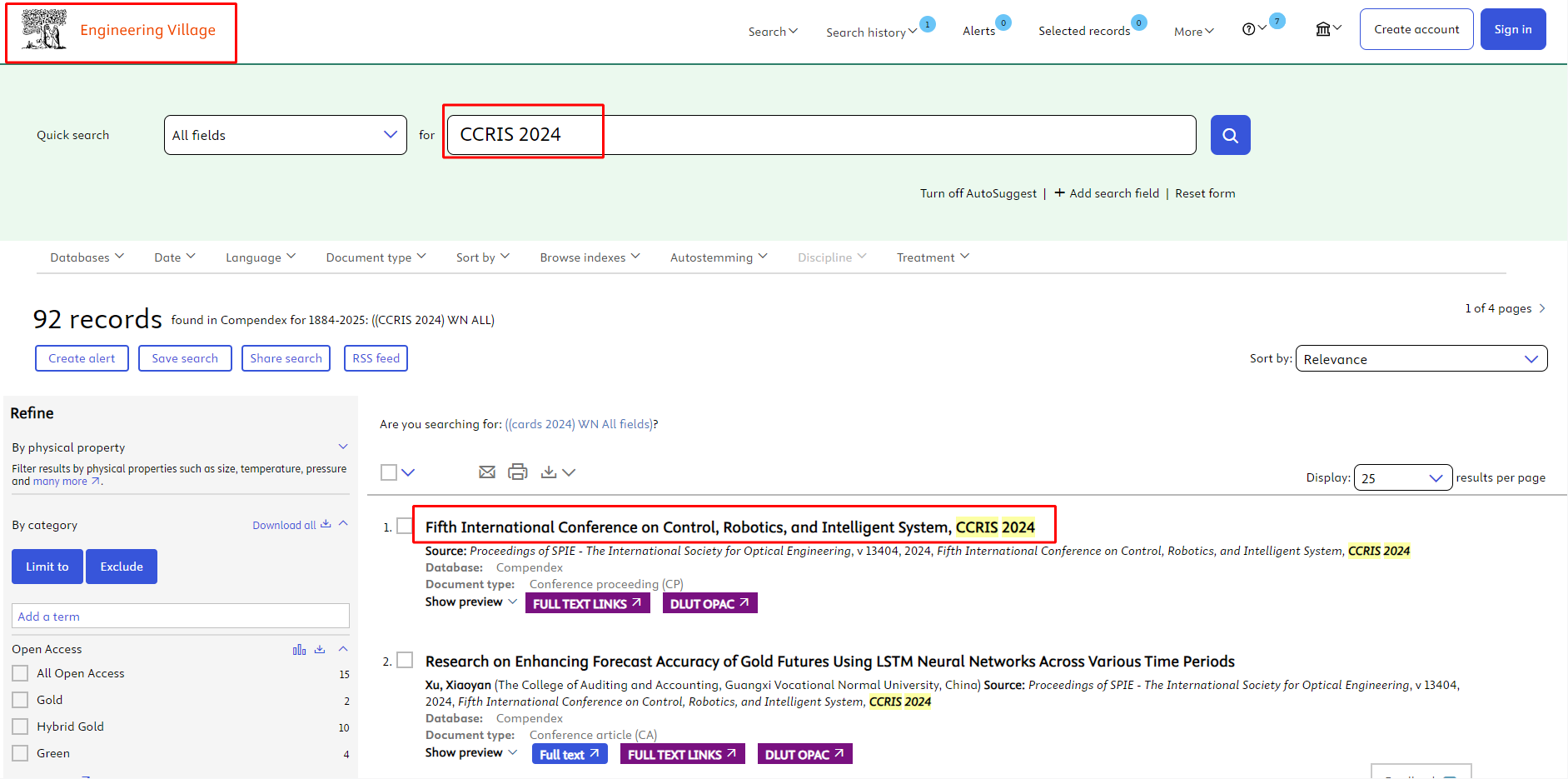Open the Open Access bar chart icon
This screenshot has width=1568, height=779.
299,649
